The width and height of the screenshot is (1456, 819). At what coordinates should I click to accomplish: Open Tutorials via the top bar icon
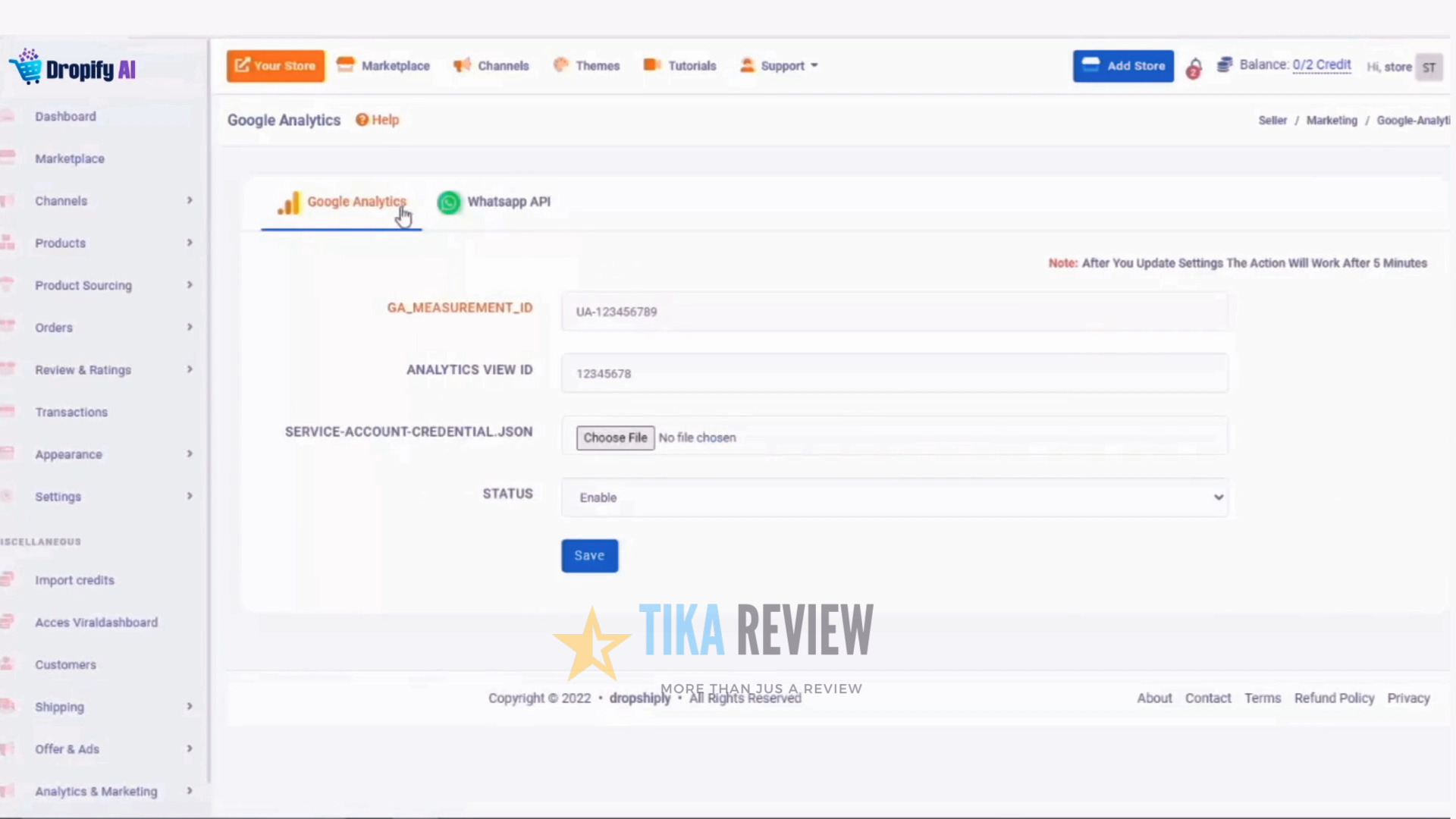[x=651, y=65]
